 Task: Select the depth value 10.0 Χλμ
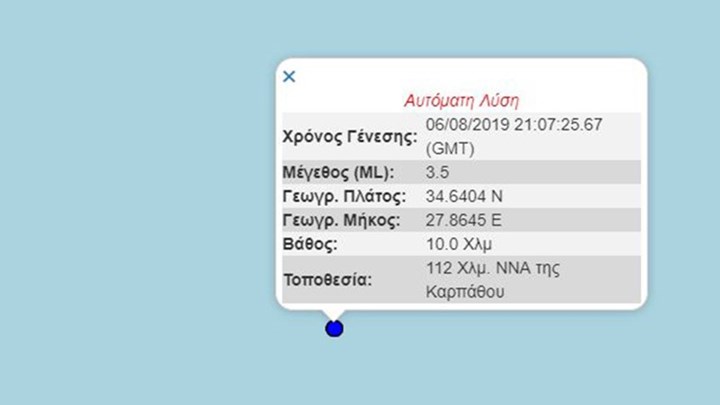click(x=459, y=244)
